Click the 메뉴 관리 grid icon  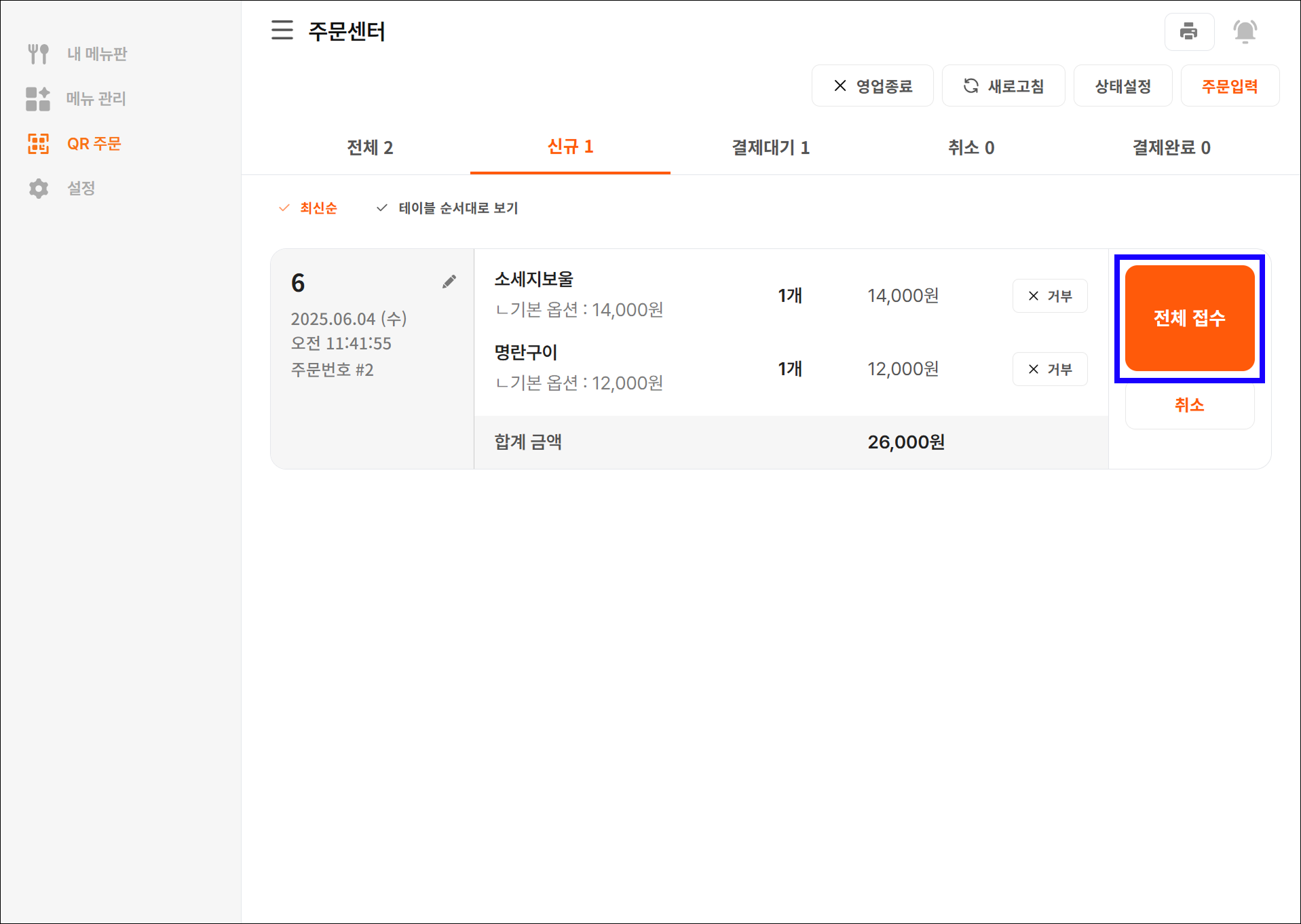tap(38, 99)
